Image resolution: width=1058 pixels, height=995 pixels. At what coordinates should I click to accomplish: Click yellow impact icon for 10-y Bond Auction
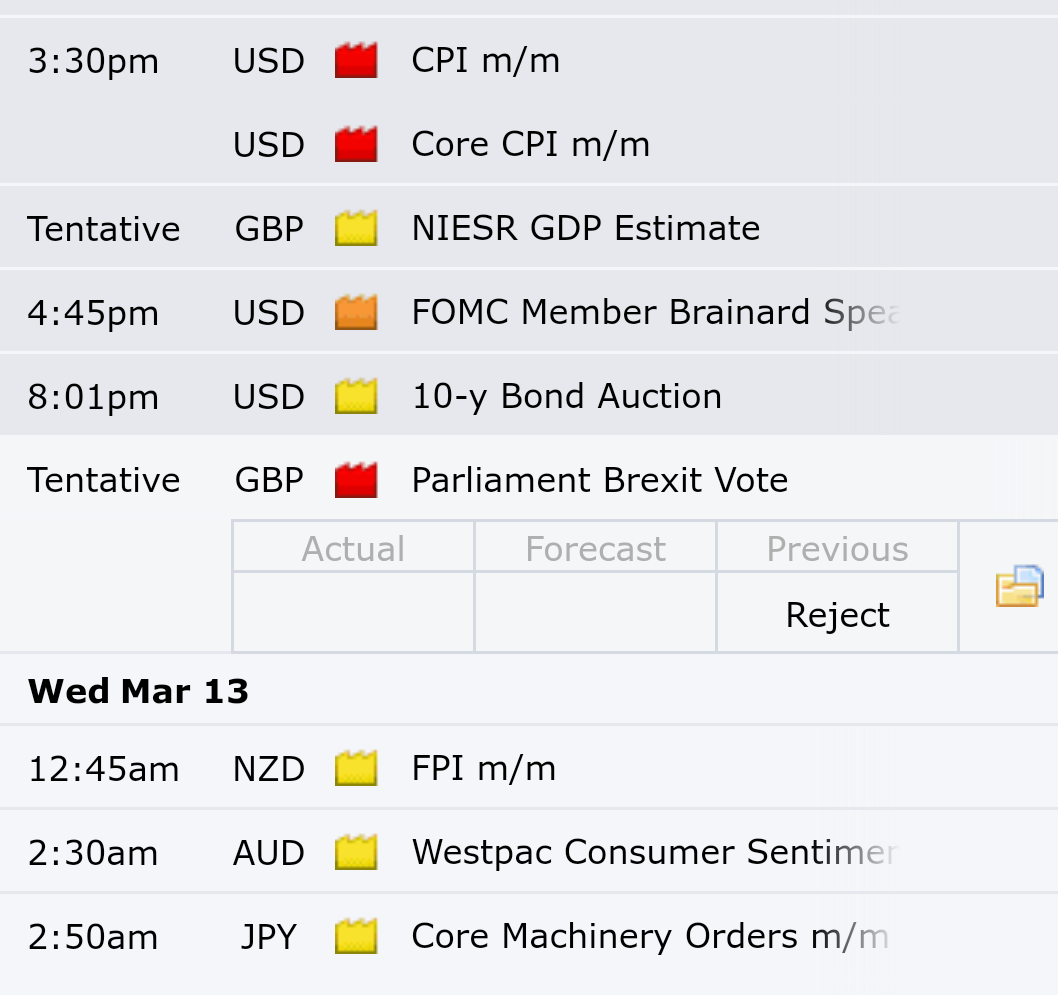(356, 397)
